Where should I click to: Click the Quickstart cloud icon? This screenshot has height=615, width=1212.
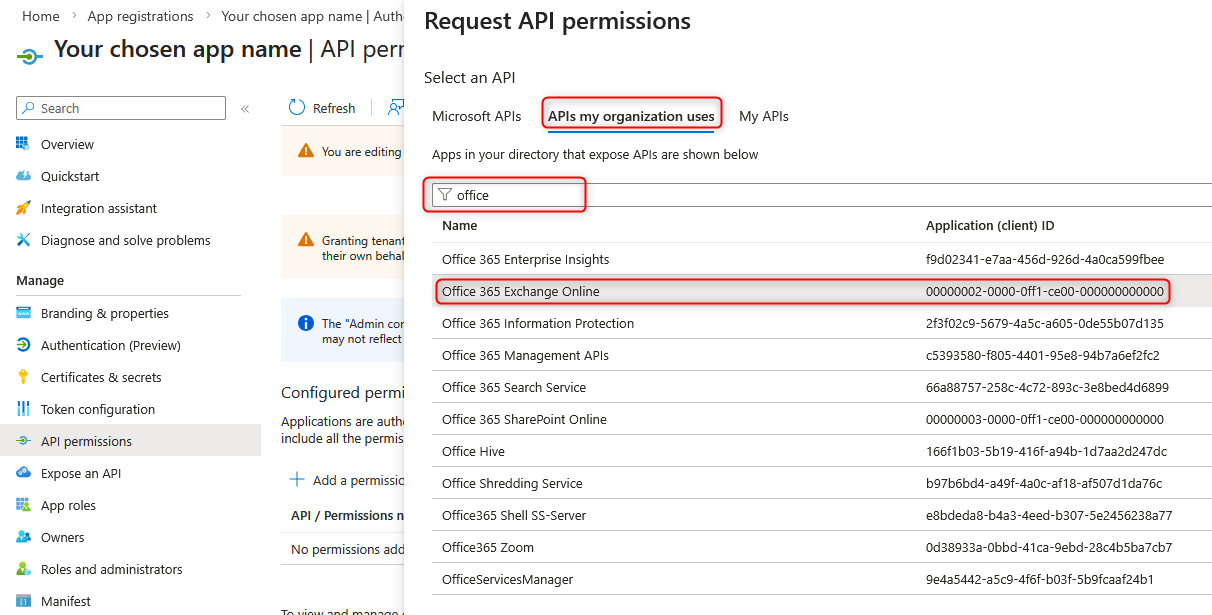point(23,176)
